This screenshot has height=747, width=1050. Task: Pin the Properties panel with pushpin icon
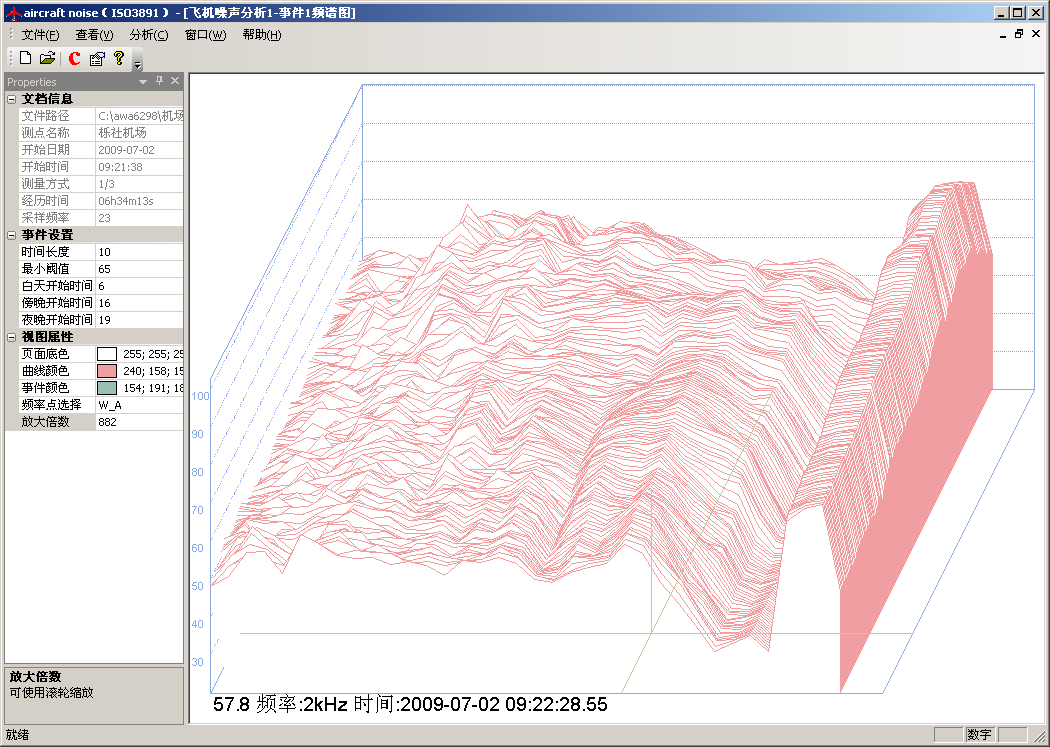pos(159,81)
